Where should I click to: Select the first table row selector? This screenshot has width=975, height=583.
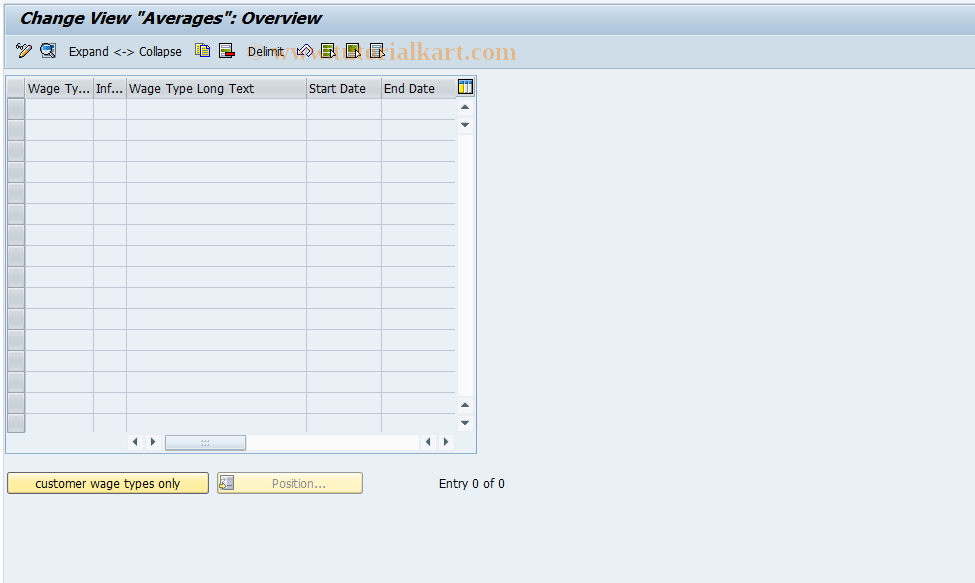click(x=16, y=109)
